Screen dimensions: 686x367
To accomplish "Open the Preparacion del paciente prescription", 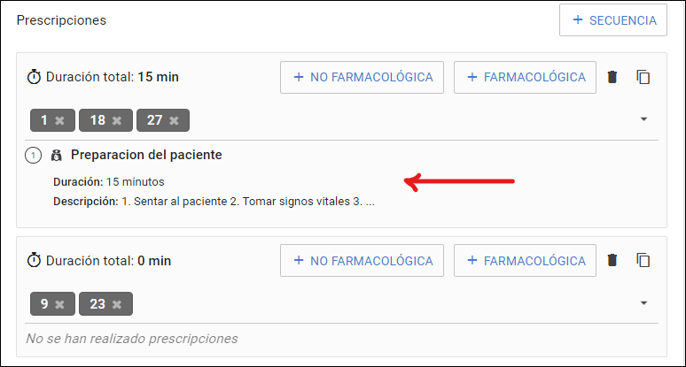I will tap(147, 155).
